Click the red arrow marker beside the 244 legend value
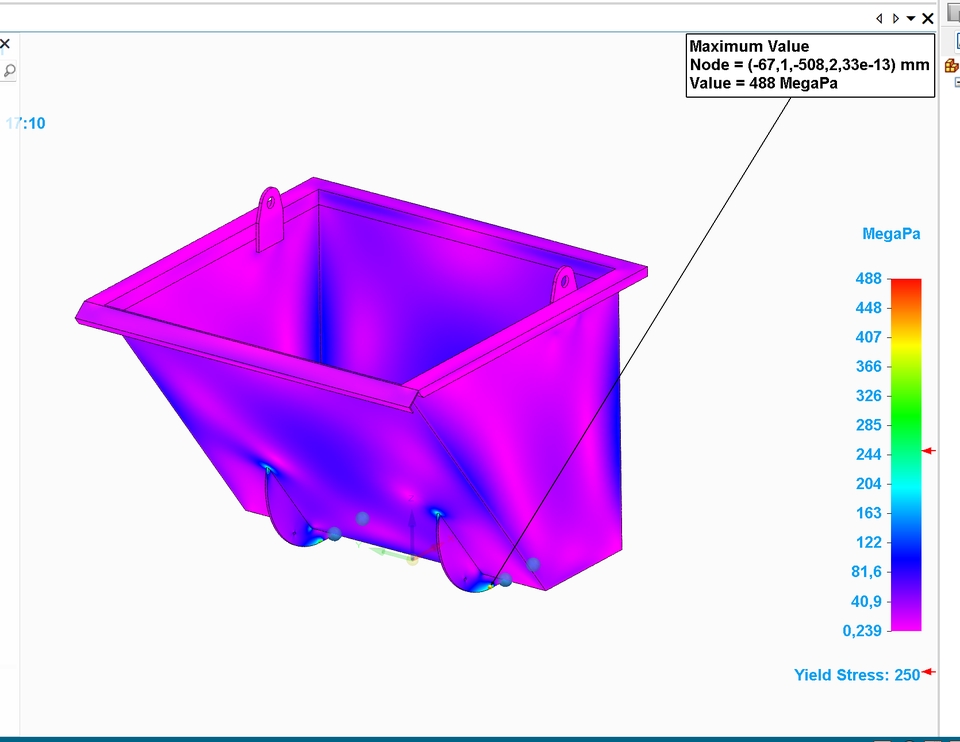The height and width of the screenshot is (742, 960). pyautogui.click(x=928, y=451)
